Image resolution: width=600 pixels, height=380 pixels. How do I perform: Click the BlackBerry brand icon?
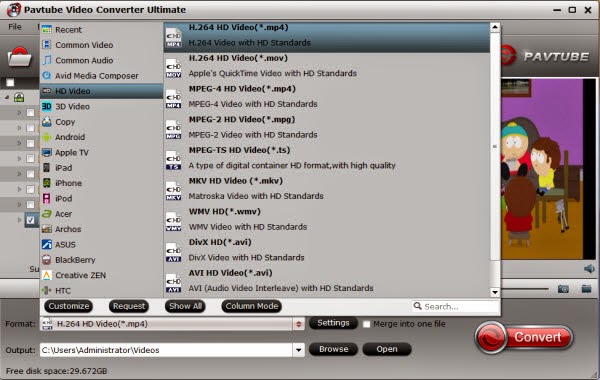pos(47,259)
